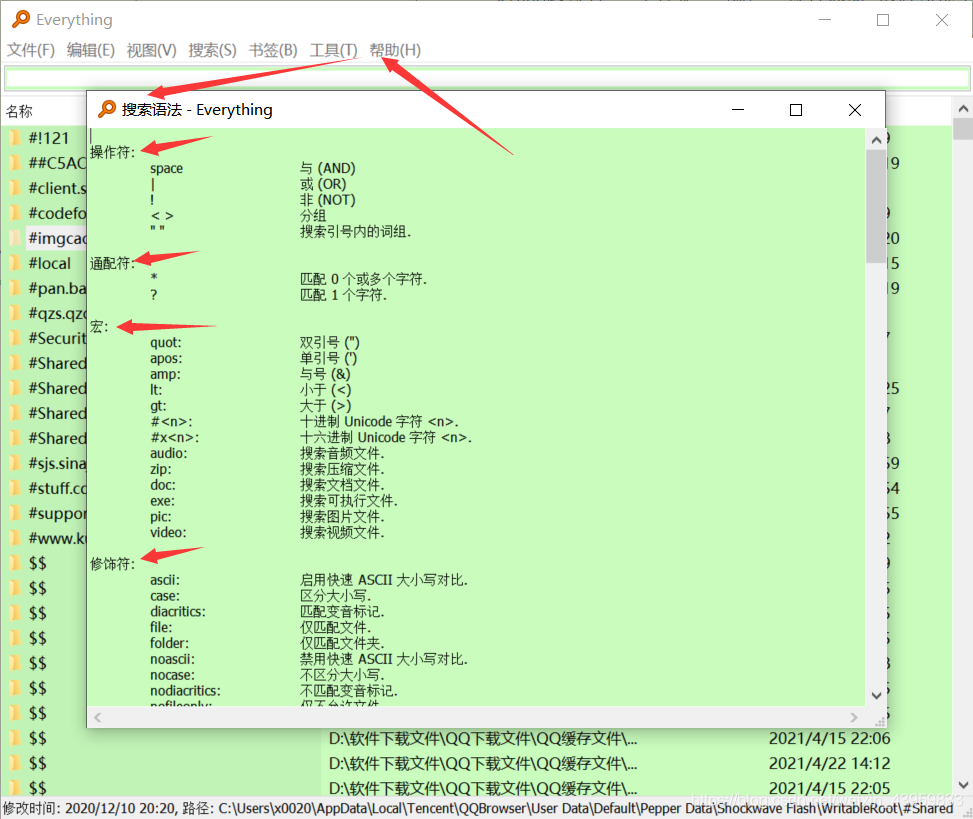Click the magnifier icon in 搜索语法 dialog title
973x819 pixels.
point(107,109)
